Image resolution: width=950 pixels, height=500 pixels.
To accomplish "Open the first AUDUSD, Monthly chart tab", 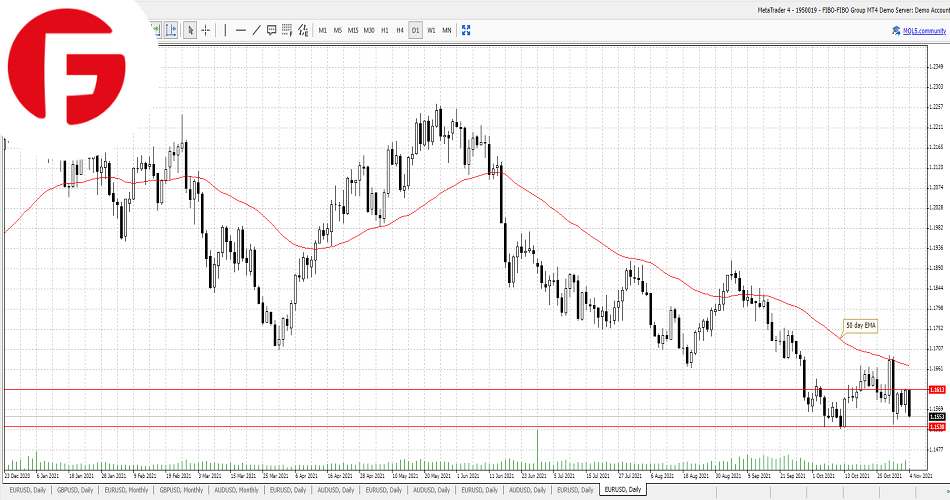I will click(236, 490).
